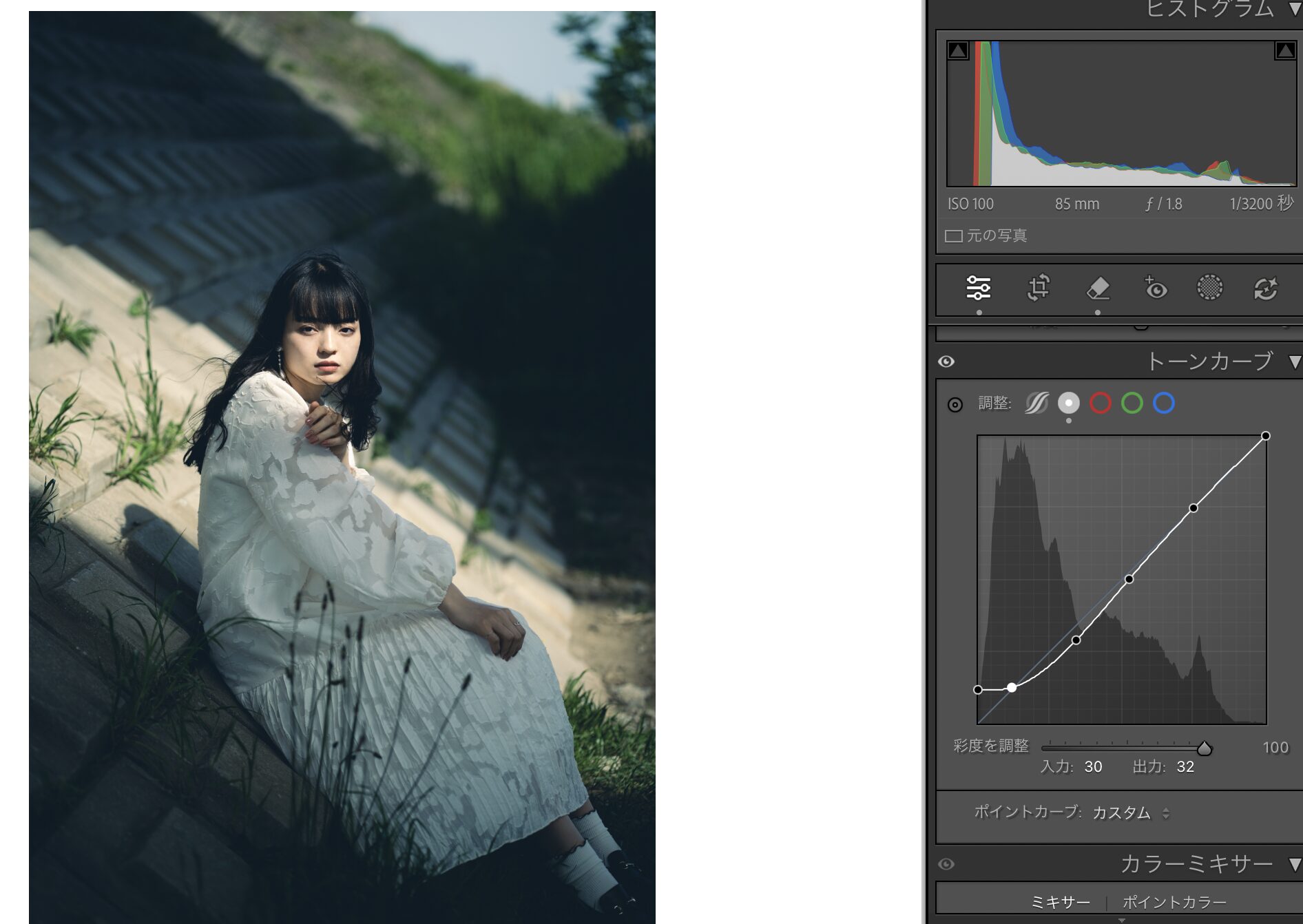Screen dimensions: 1303x924
Task: Select the Healing eraser tool
Action: 1098,288
